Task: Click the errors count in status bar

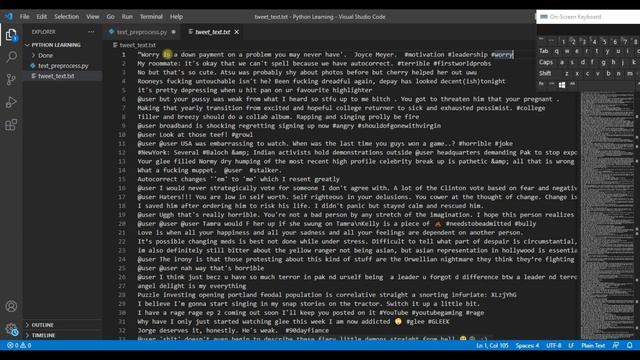Action: [x=13, y=345]
